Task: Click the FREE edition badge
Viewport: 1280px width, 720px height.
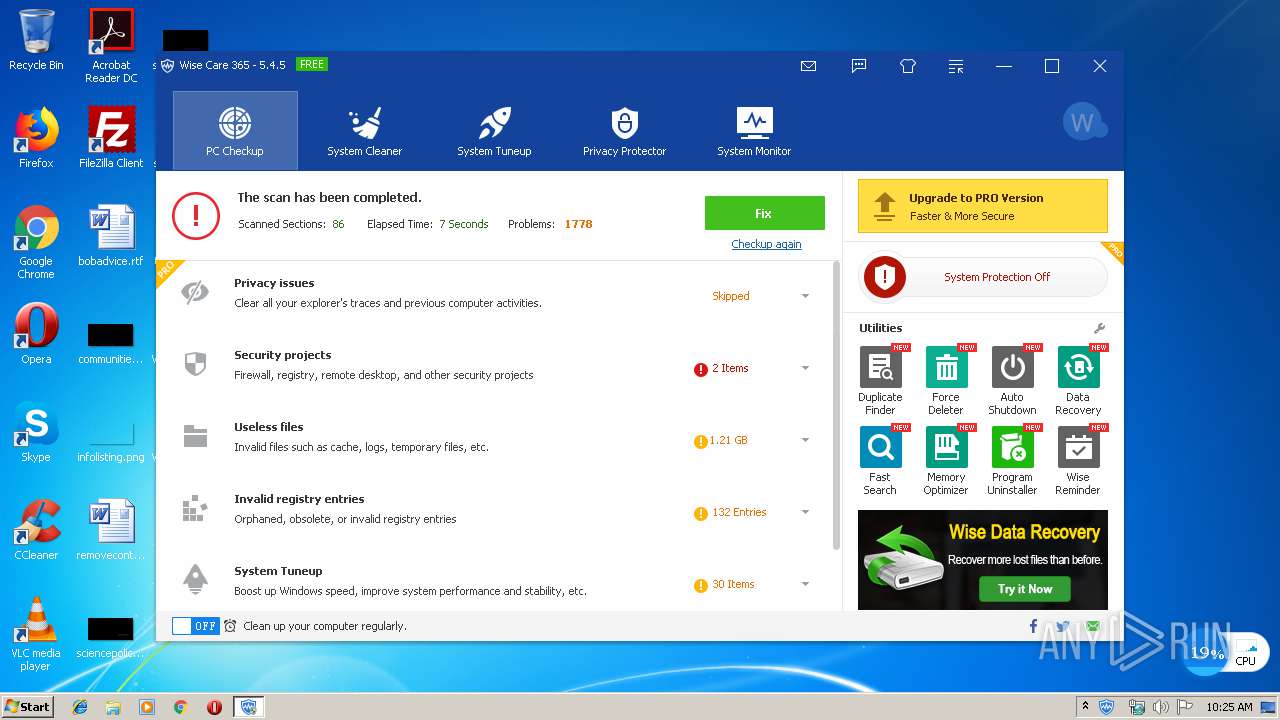Action: [x=312, y=64]
